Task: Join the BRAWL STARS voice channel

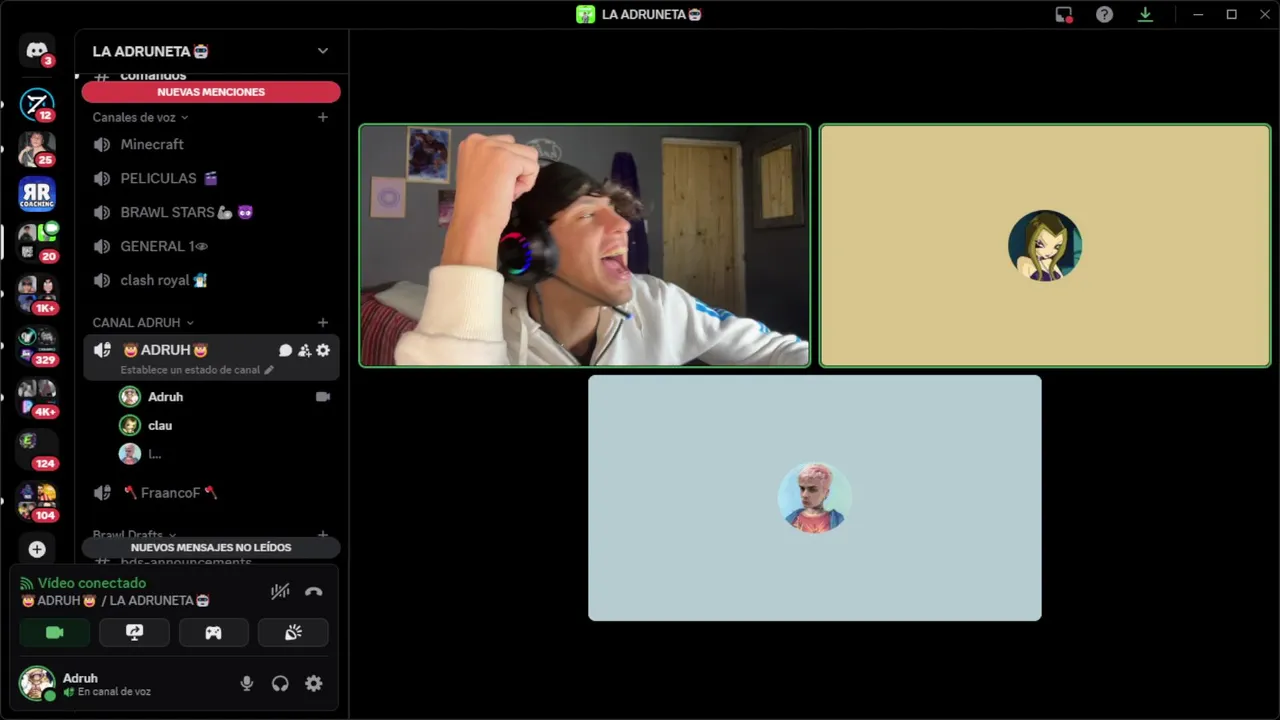Action: pos(211,212)
